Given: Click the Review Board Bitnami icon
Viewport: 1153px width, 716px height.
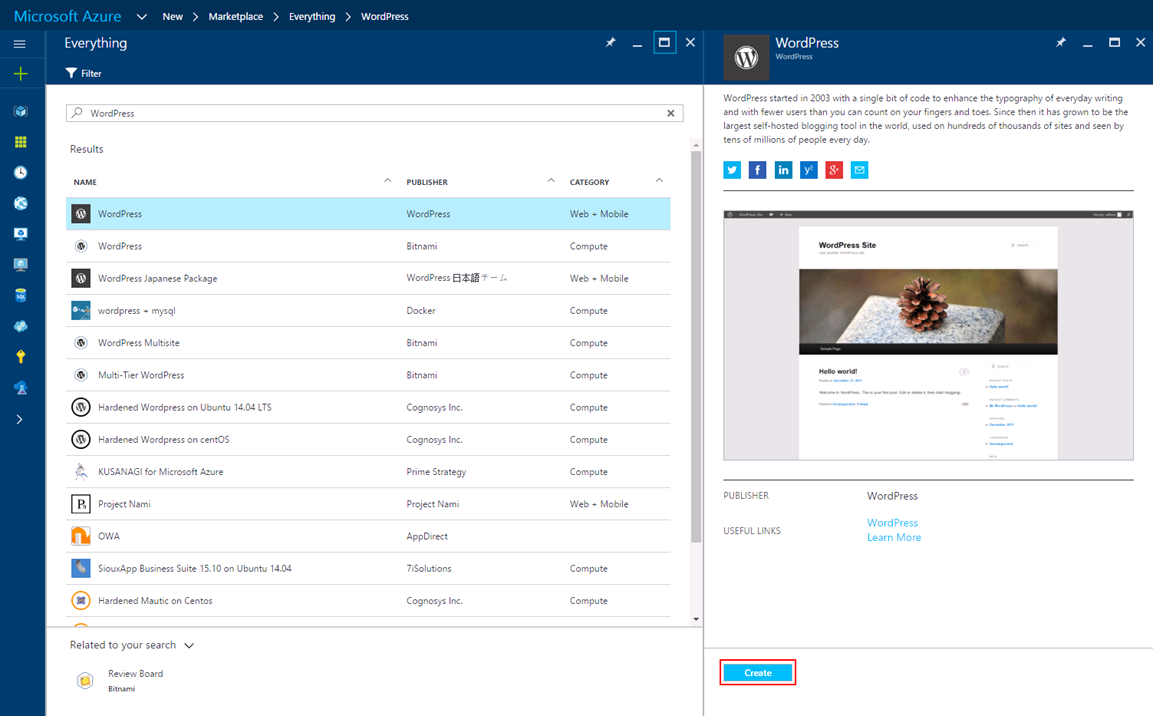Looking at the screenshot, I should point(85,680).
